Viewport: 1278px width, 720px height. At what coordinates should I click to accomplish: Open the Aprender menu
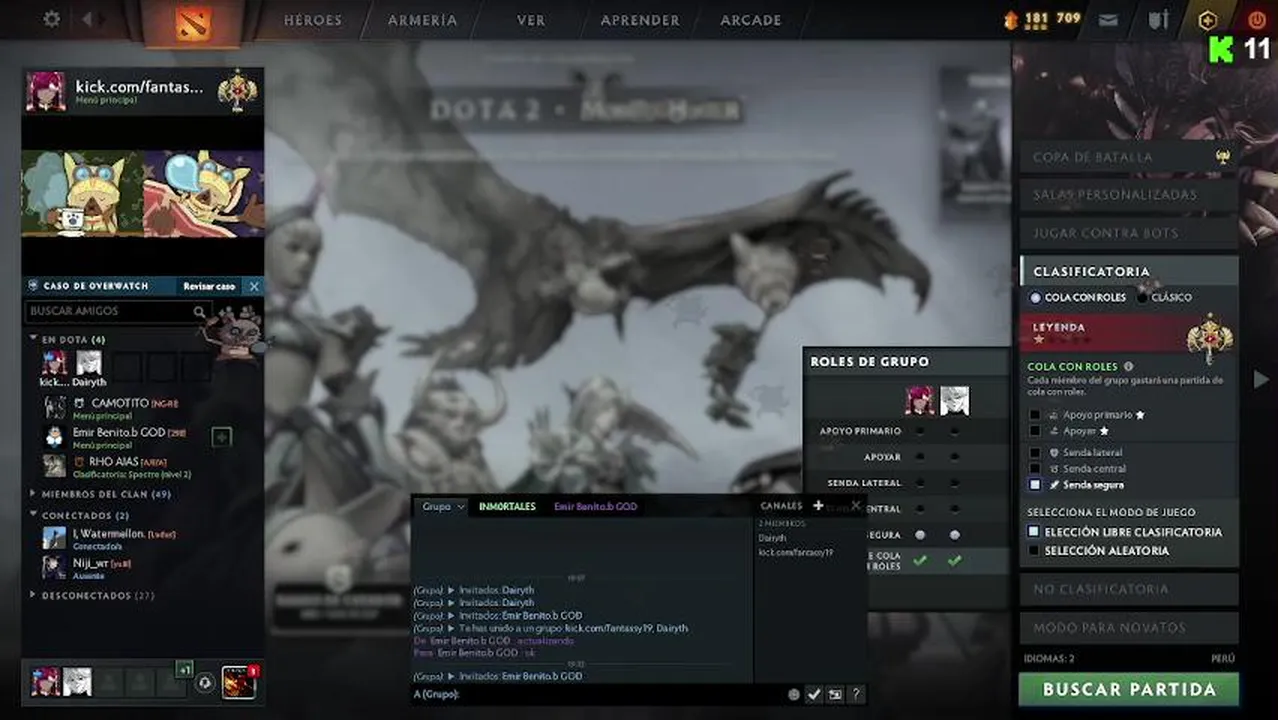(x=640, y=20)
